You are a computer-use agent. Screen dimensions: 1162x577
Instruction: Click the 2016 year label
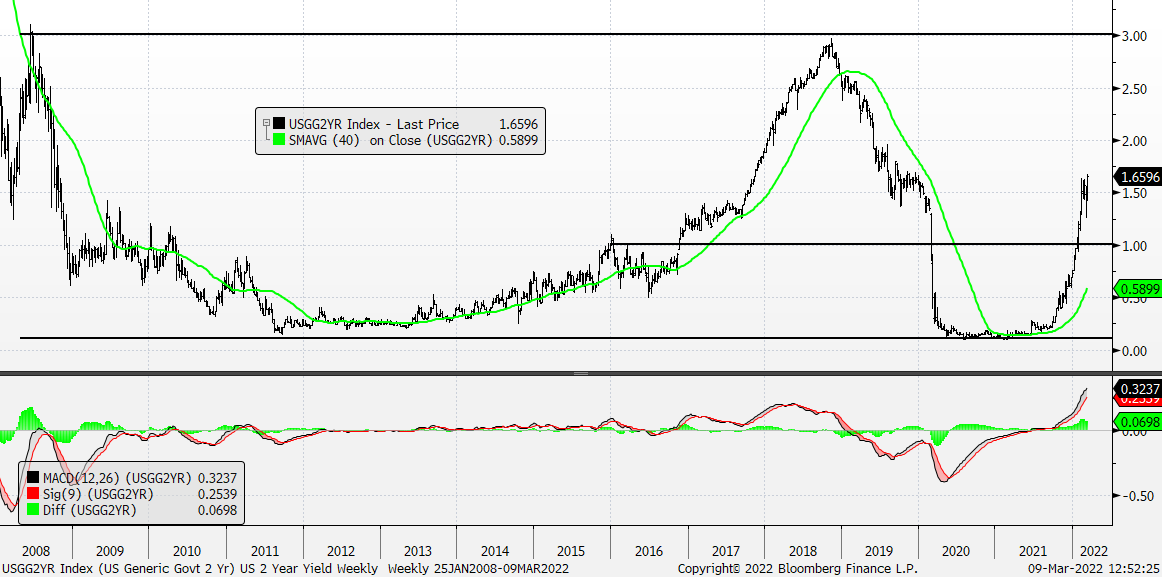point(648,551)
